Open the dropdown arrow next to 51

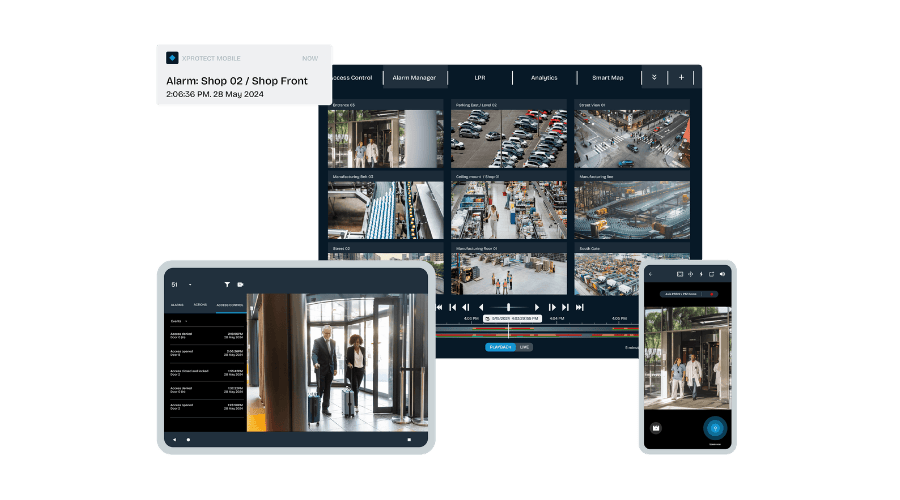tap(190, 285)
